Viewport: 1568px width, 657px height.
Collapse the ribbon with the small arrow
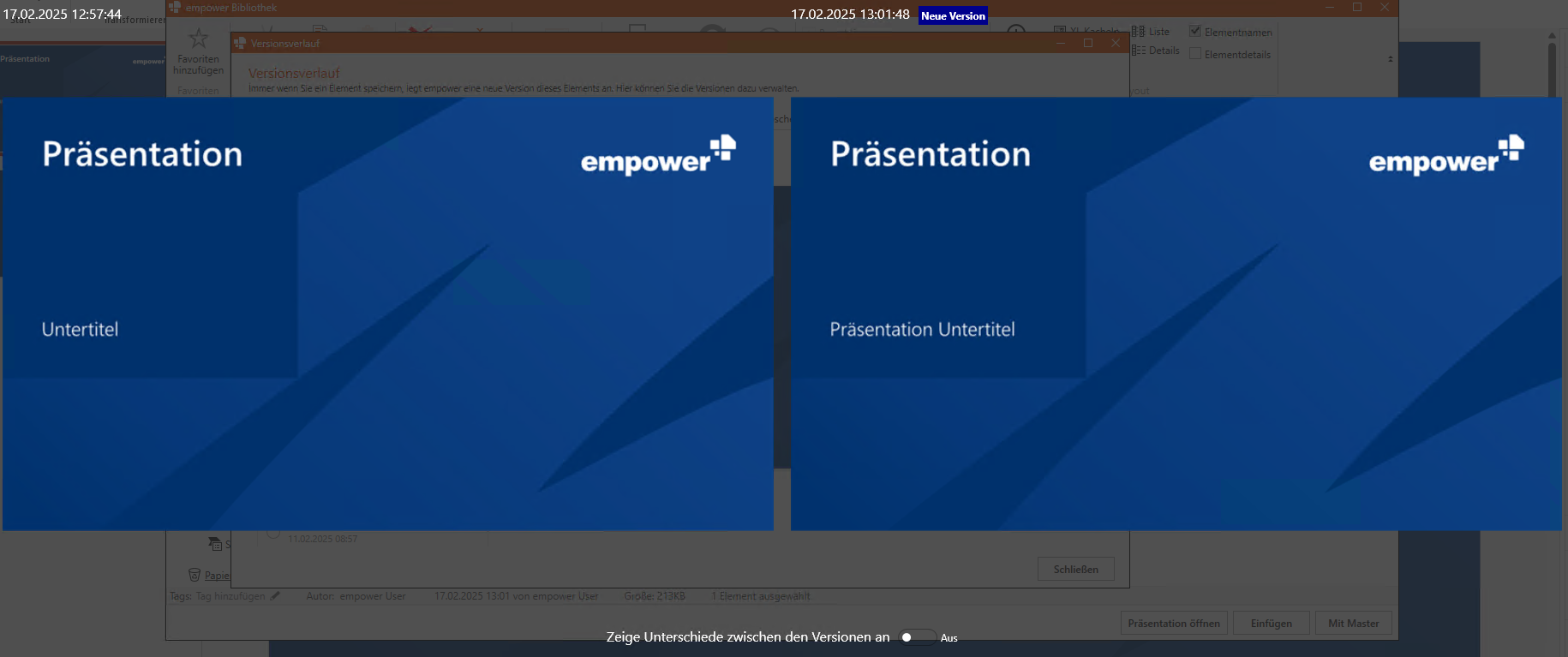1390,59
